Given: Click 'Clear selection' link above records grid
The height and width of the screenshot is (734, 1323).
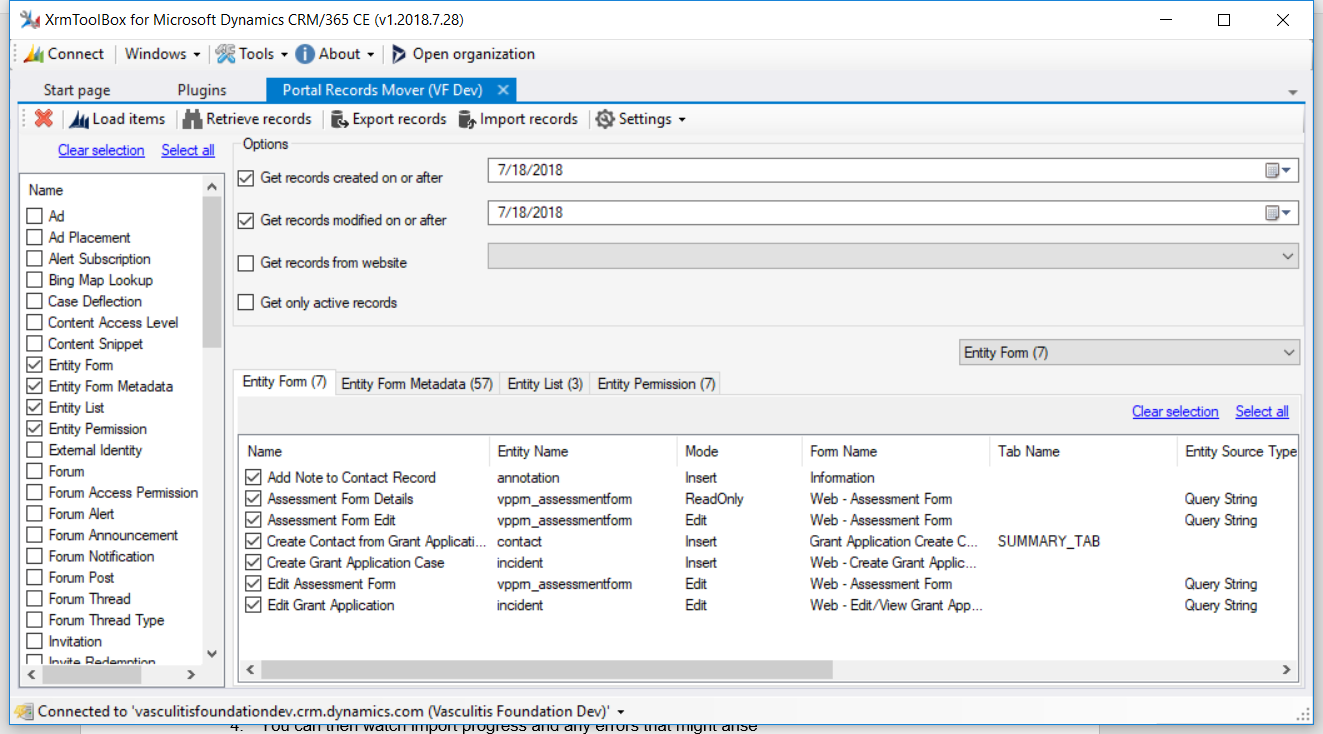Looking at the screenshot, I should 1175,411.
